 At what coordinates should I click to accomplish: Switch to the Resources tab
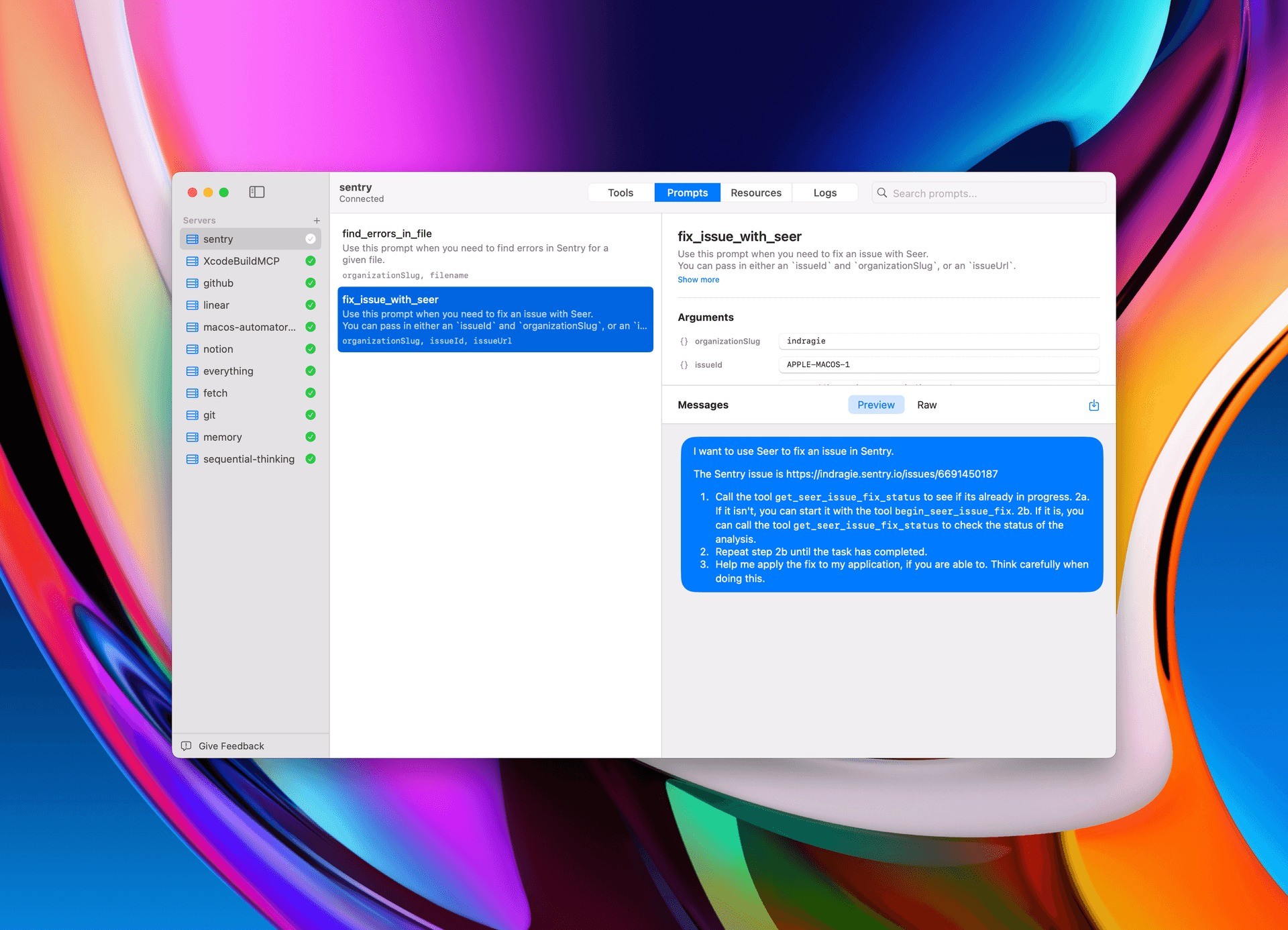click(x=756, y=193)
